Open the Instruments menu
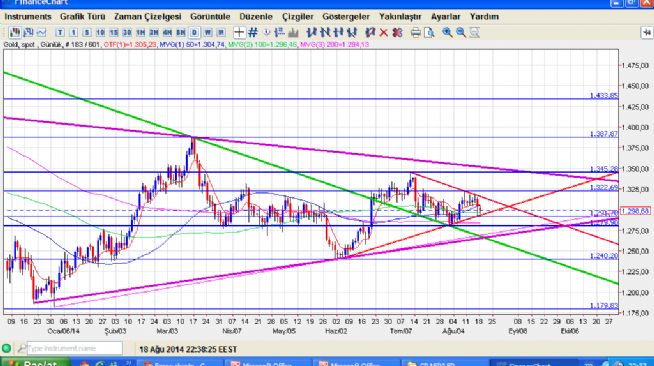The width and height of the screenshot is (654, 366). [28, 17]
